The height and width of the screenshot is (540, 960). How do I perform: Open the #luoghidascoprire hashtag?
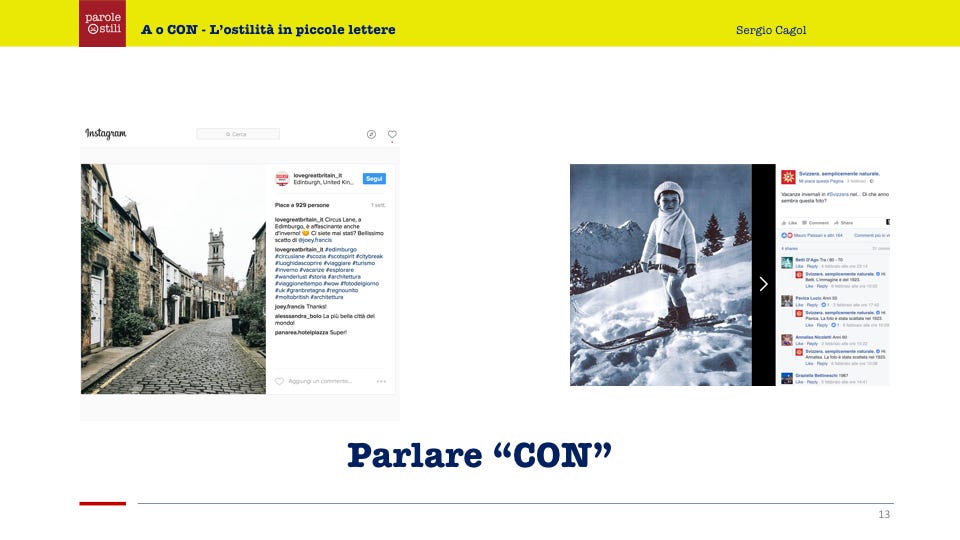tap(298, 263)
